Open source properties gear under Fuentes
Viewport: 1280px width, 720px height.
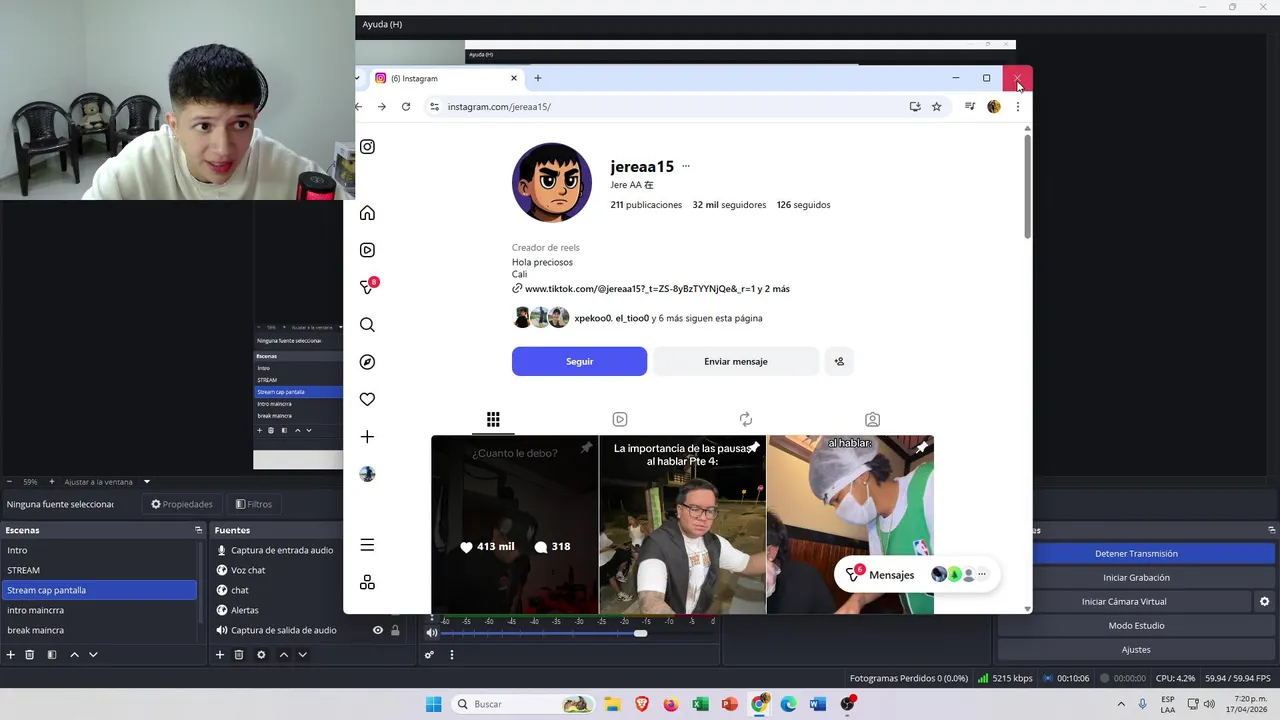click(261, 655)
